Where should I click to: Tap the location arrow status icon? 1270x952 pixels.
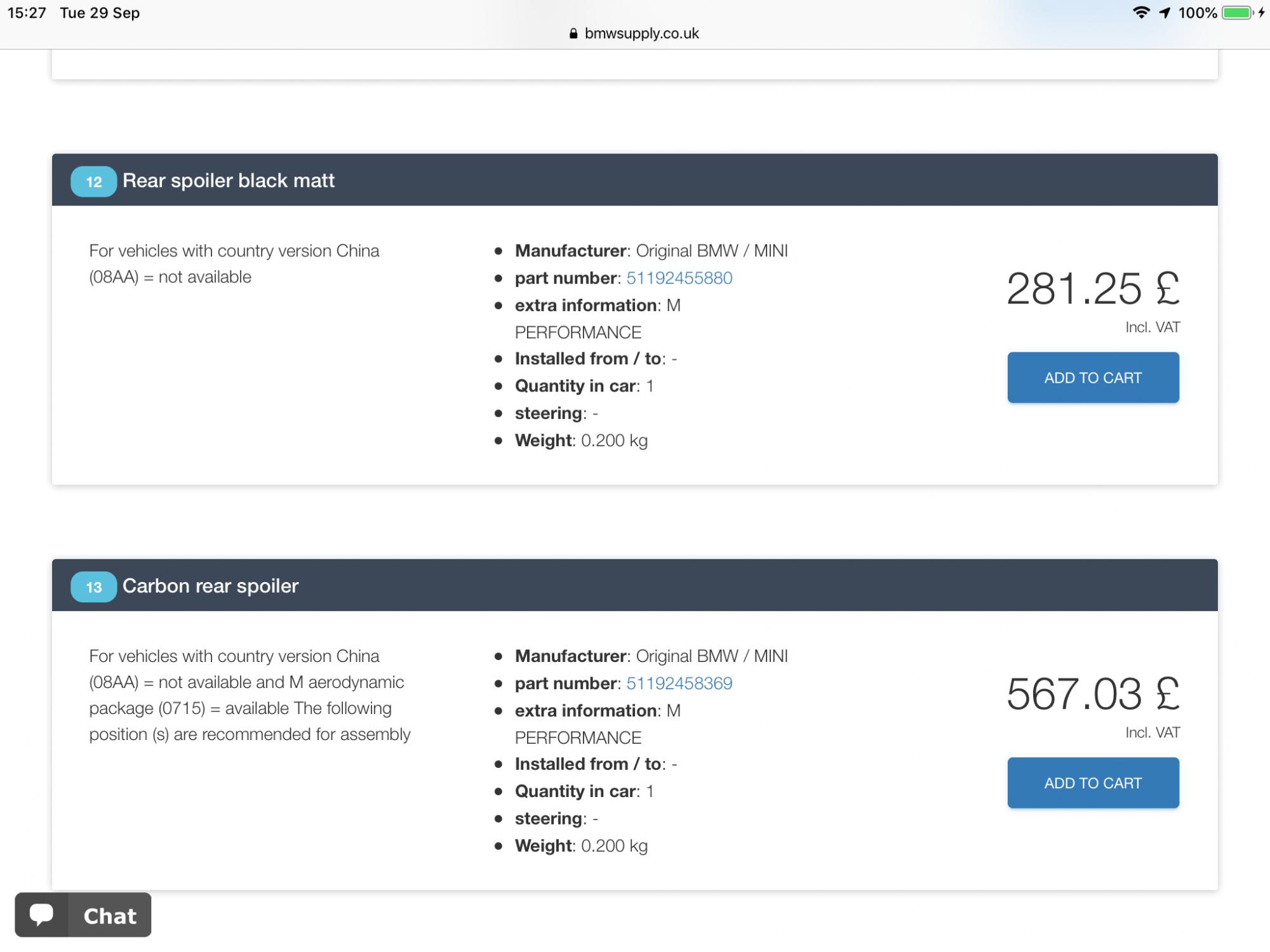click(x=1165, y=13)
